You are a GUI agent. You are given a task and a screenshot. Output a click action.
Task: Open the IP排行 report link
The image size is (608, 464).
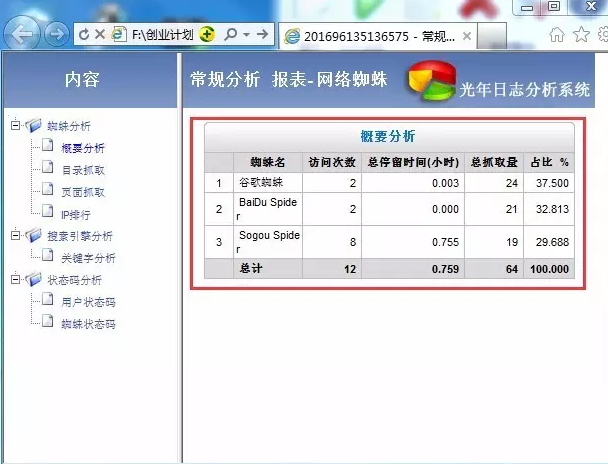click(76, 214)
